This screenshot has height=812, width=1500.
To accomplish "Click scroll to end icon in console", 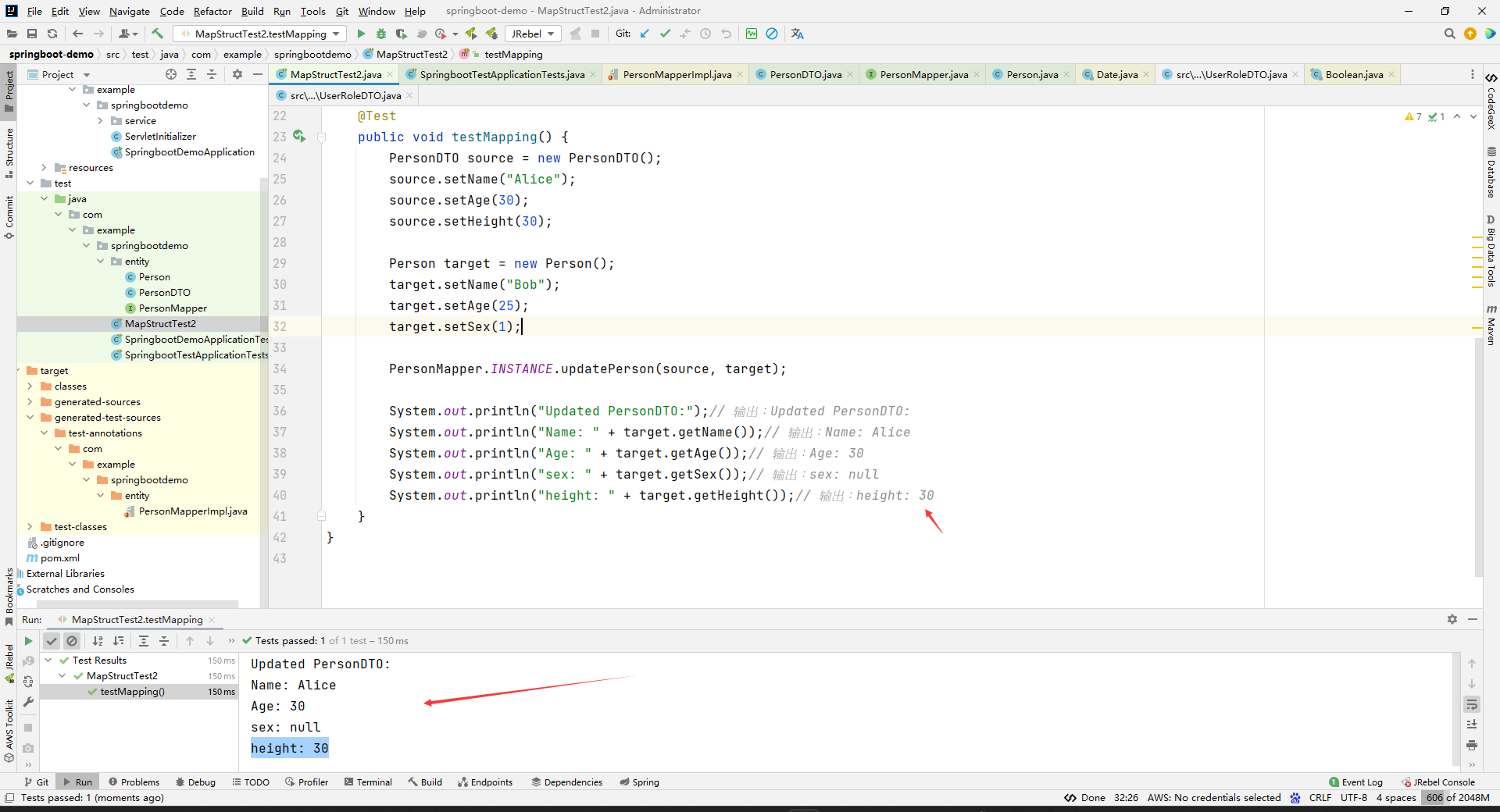I will tap(1472, 725).
